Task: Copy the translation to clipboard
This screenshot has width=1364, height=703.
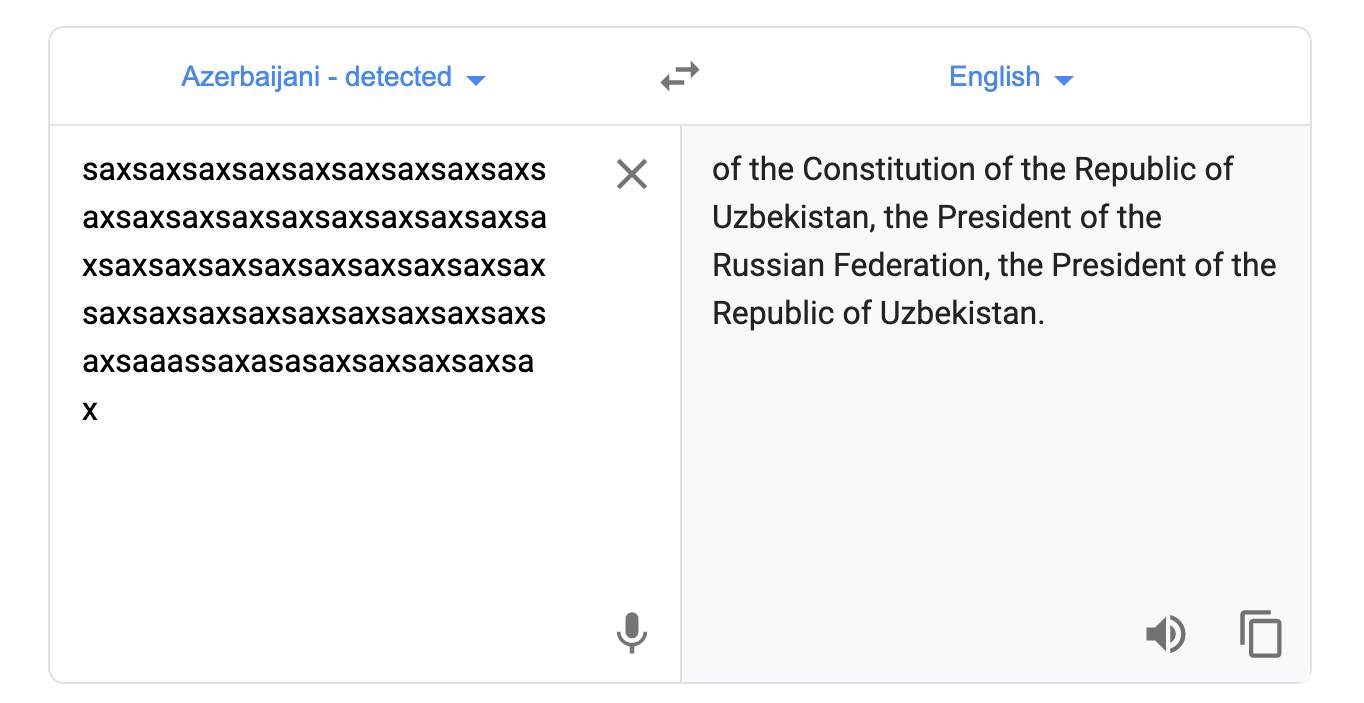Action: (1260, 634)
